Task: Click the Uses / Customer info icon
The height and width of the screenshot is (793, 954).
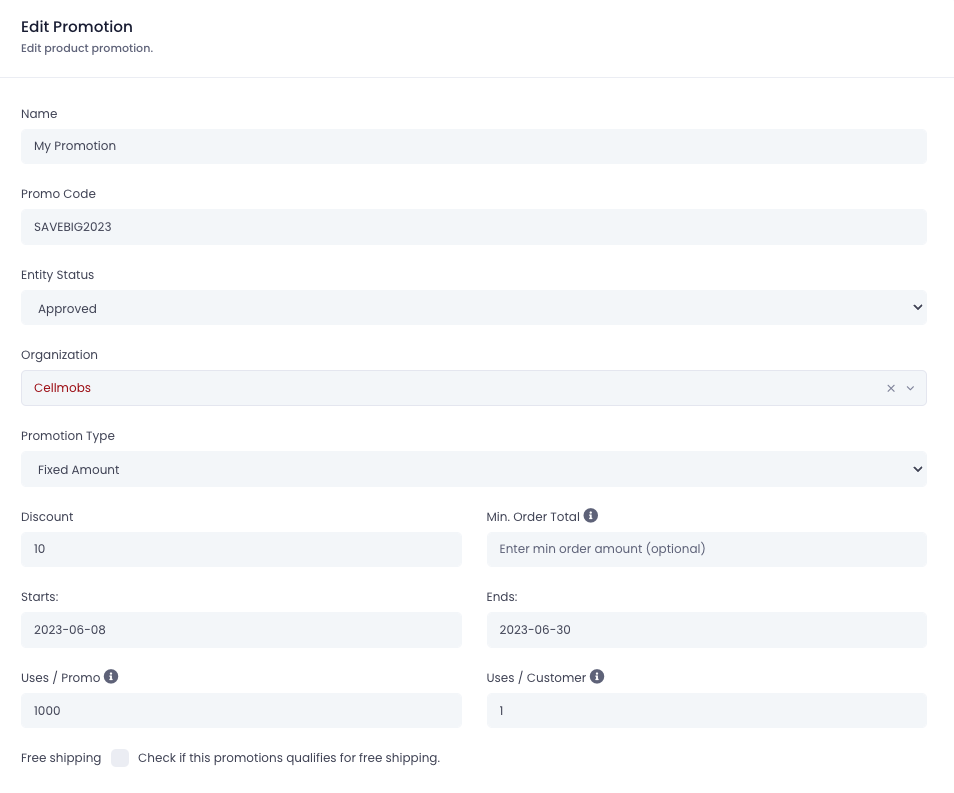Action: (x=597, y=676)
